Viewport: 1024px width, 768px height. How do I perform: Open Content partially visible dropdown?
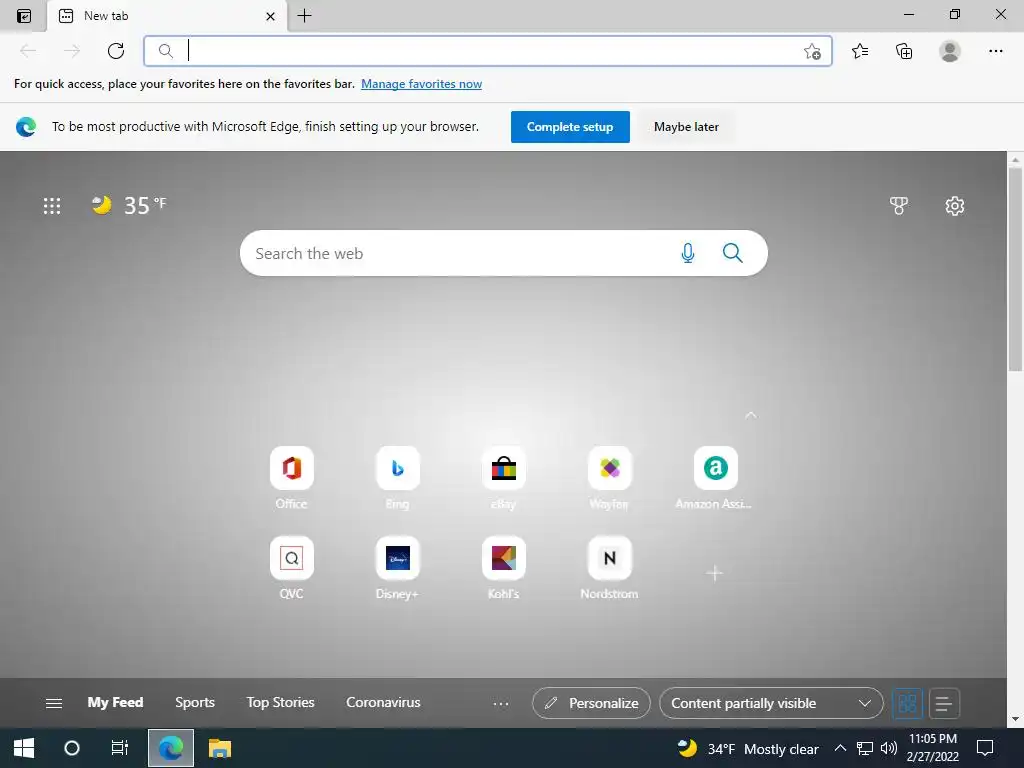coord(771,703)
